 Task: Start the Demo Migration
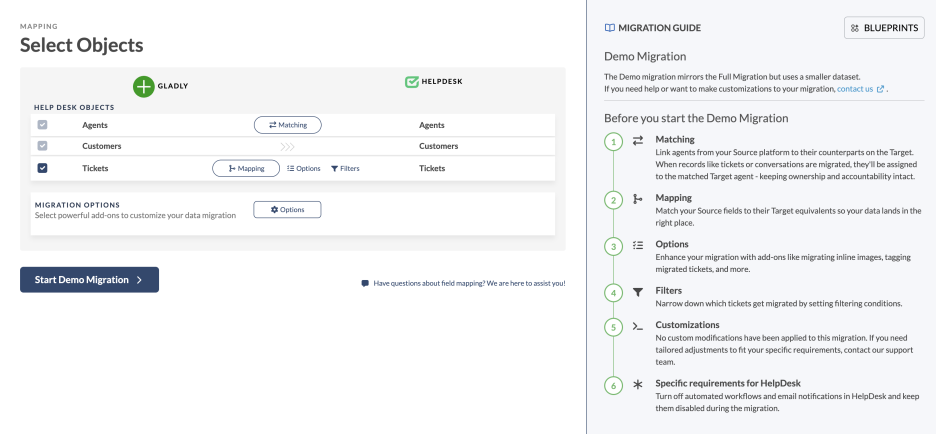pos(90,279)
